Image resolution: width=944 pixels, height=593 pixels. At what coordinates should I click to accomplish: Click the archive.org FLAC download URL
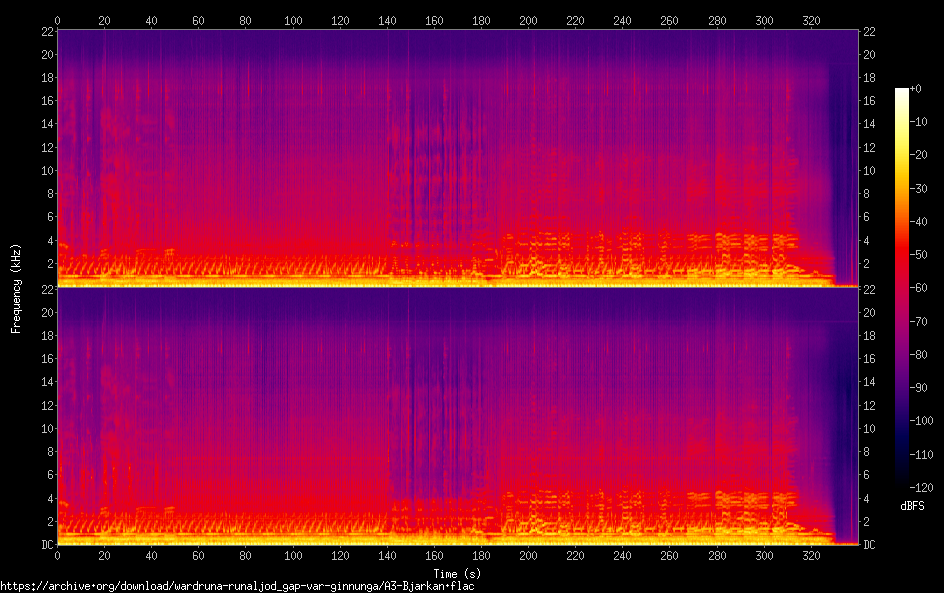point(237,586)
